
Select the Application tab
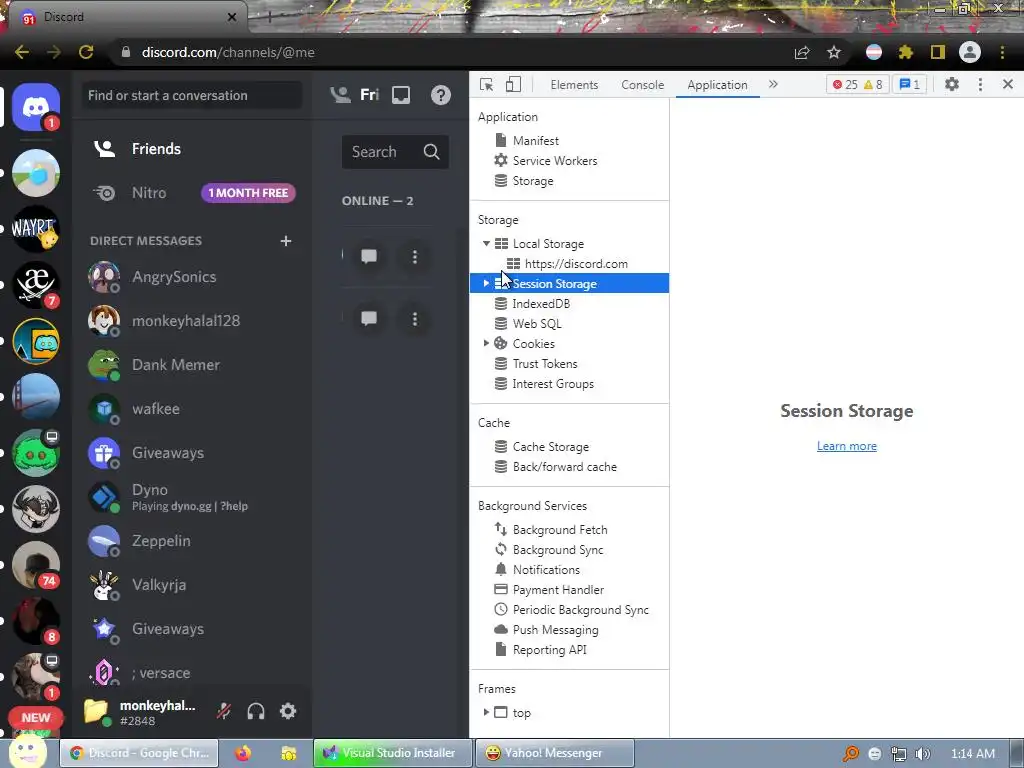[x=717, y=85]
